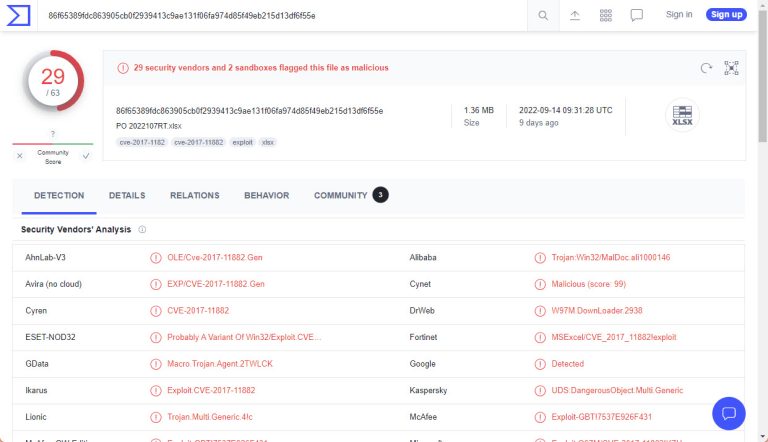
Task: Click the UDS:DangerousObject.Multi.Generic detection
Action: tap(617, 391)
